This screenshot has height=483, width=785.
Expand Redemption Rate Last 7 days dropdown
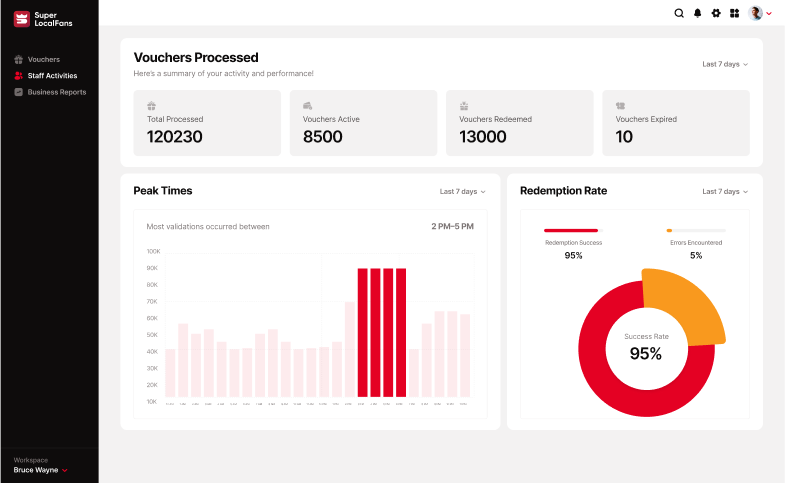pyautogui.click(x=724, y=191)
